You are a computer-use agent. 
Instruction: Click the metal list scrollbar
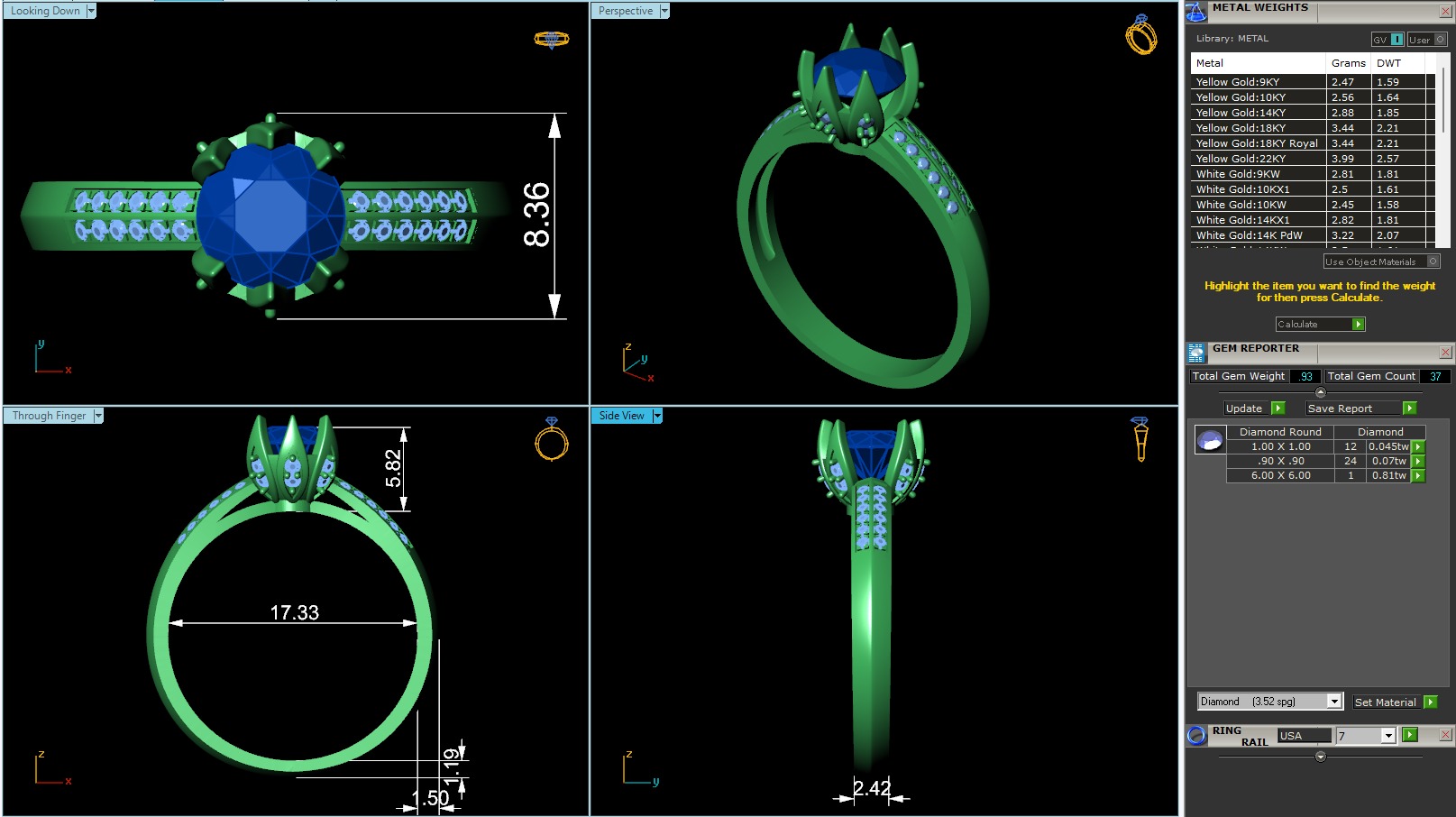point(1444,99)
